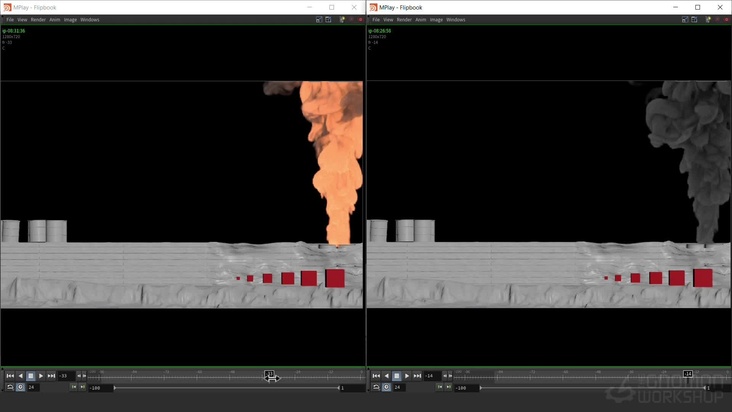Open File menu in right MPlay window
The image size is (732, 412).
(x=376, y=20)
